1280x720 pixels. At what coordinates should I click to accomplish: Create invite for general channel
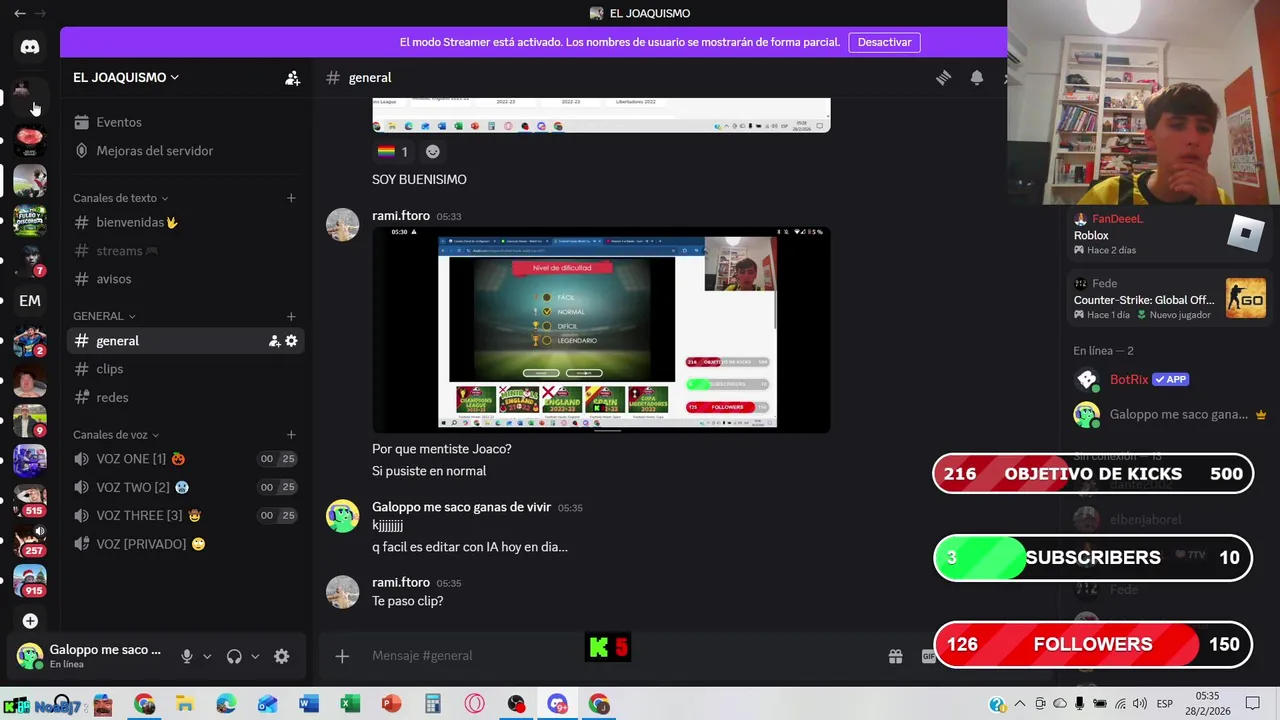tap(274, 341)
